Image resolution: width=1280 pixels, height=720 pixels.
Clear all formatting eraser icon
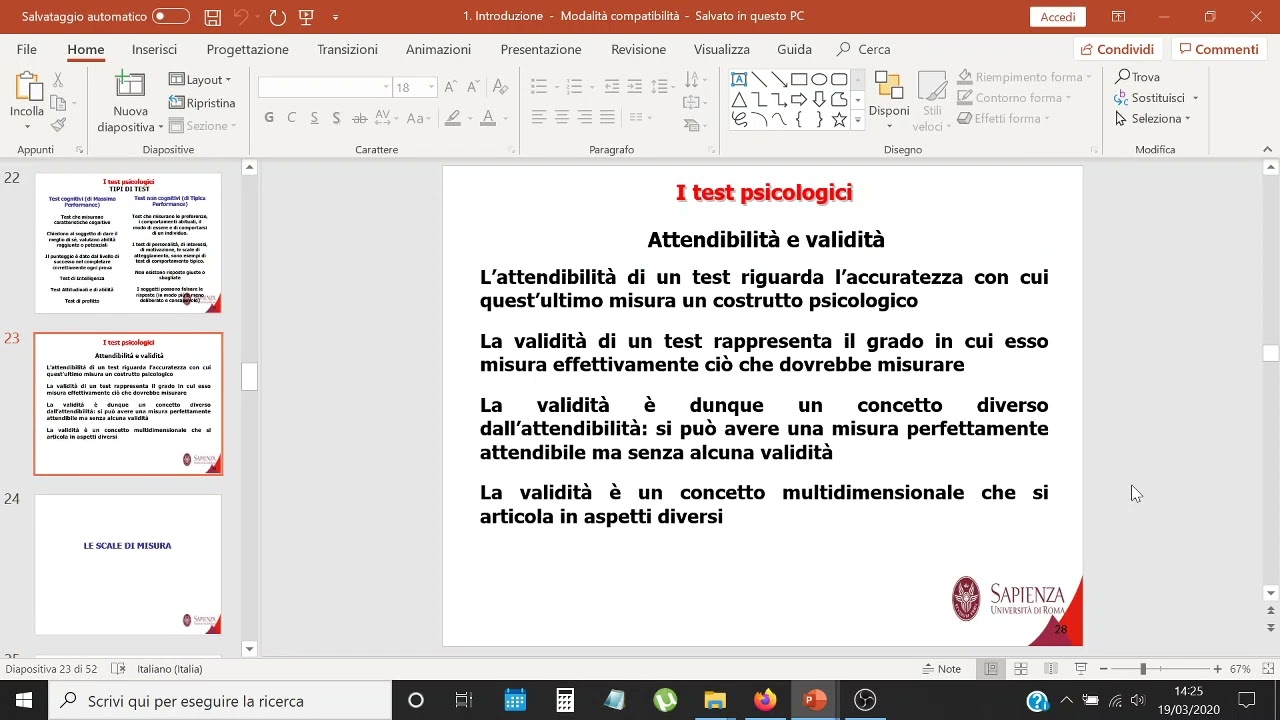[x=501, y=87]
